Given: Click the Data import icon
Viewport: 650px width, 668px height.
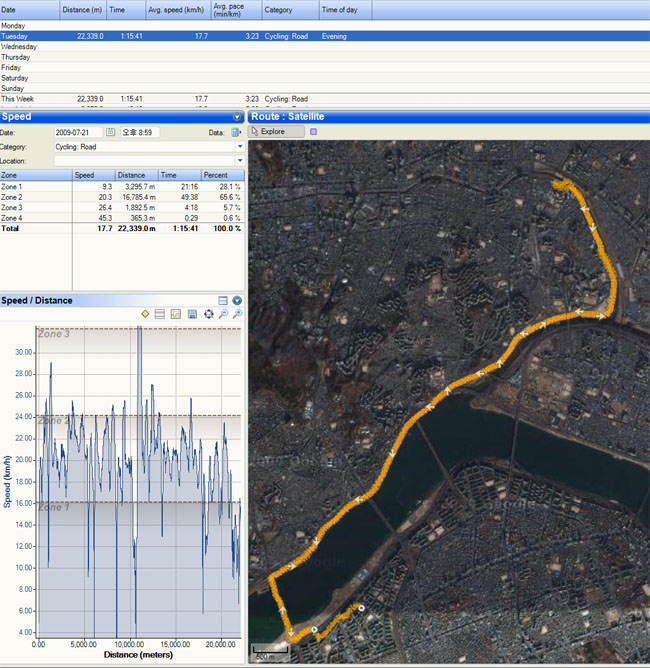Looking at the screenshot, I should coord(236,132).
